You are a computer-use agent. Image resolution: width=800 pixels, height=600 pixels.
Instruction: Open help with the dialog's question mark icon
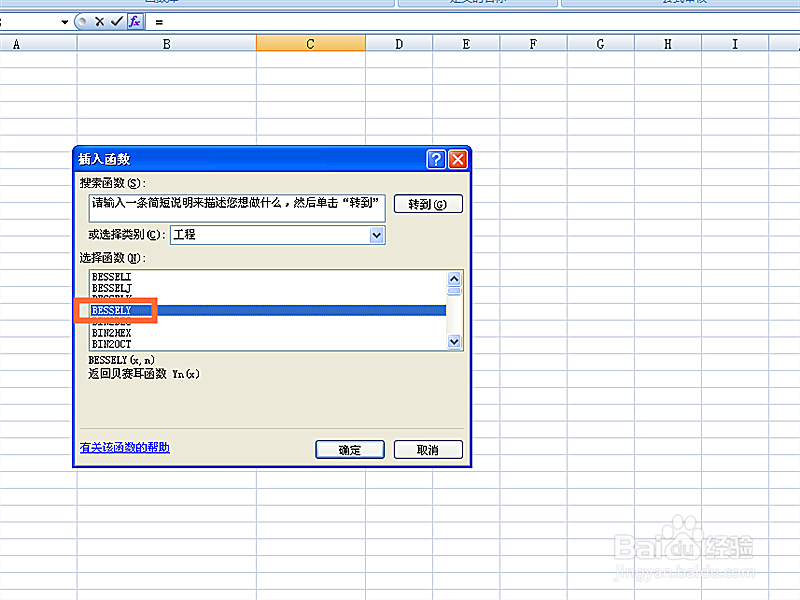436,159
